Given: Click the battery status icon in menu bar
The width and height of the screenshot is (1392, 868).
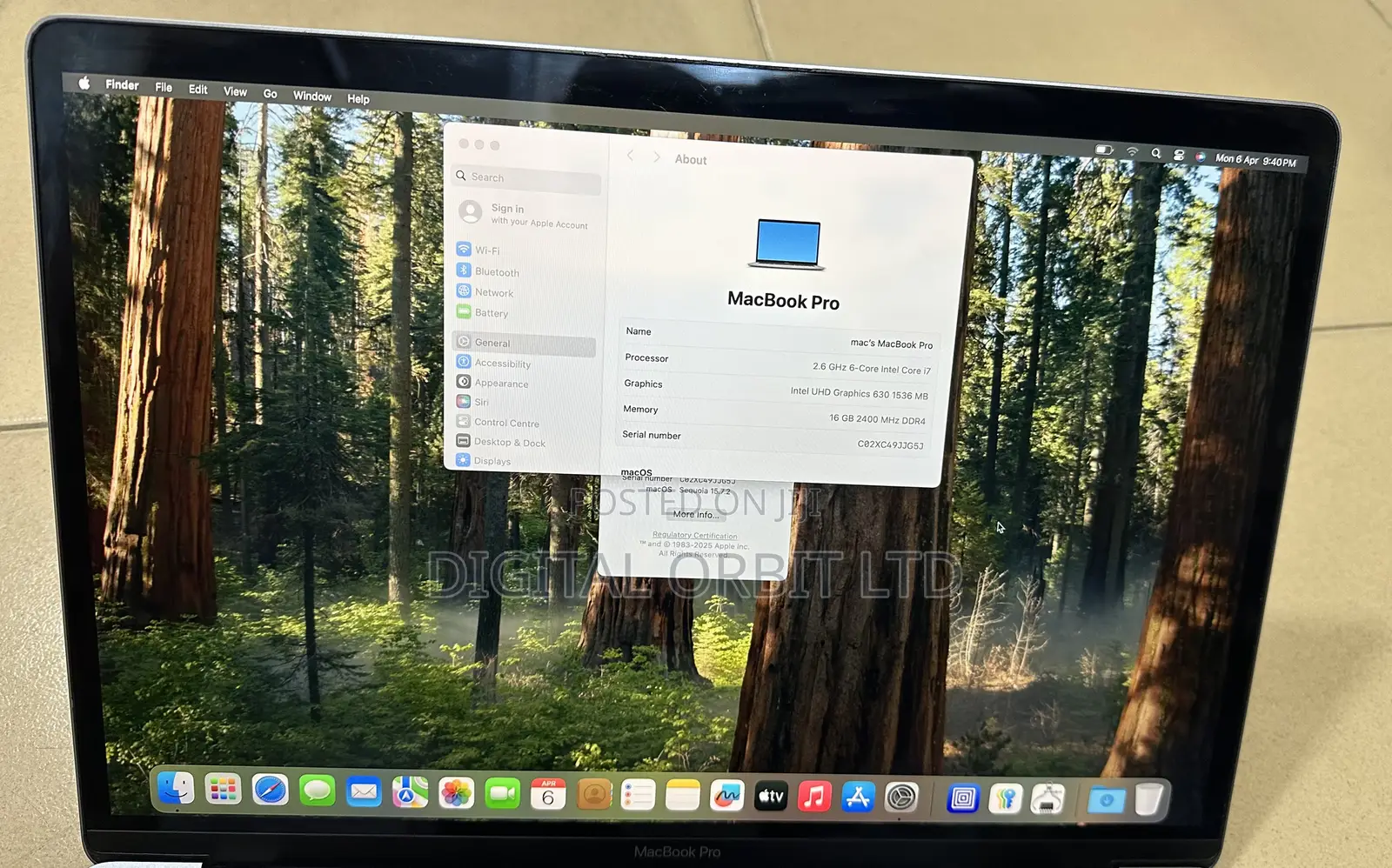Looking at the screenshot, I should point(1105,150).
